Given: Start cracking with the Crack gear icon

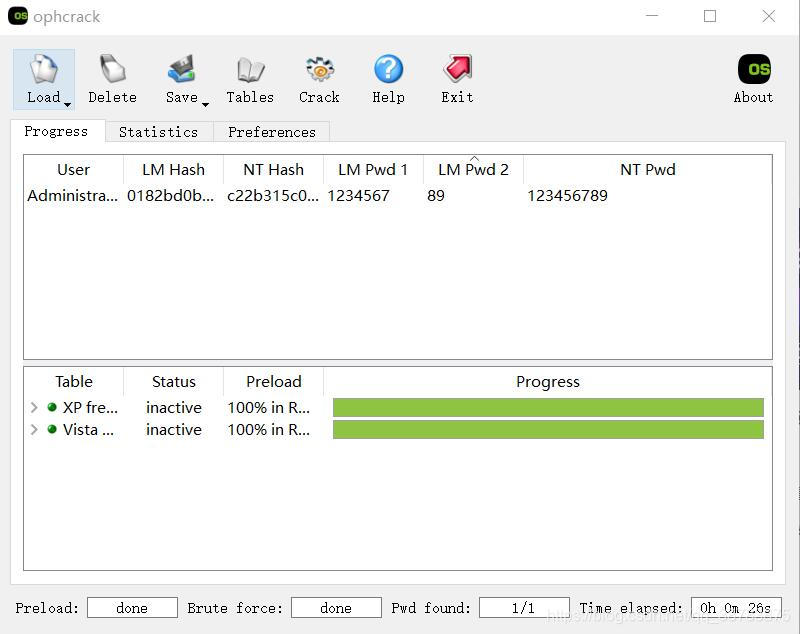Looking at the screenshot, I should tap(319, 69).
